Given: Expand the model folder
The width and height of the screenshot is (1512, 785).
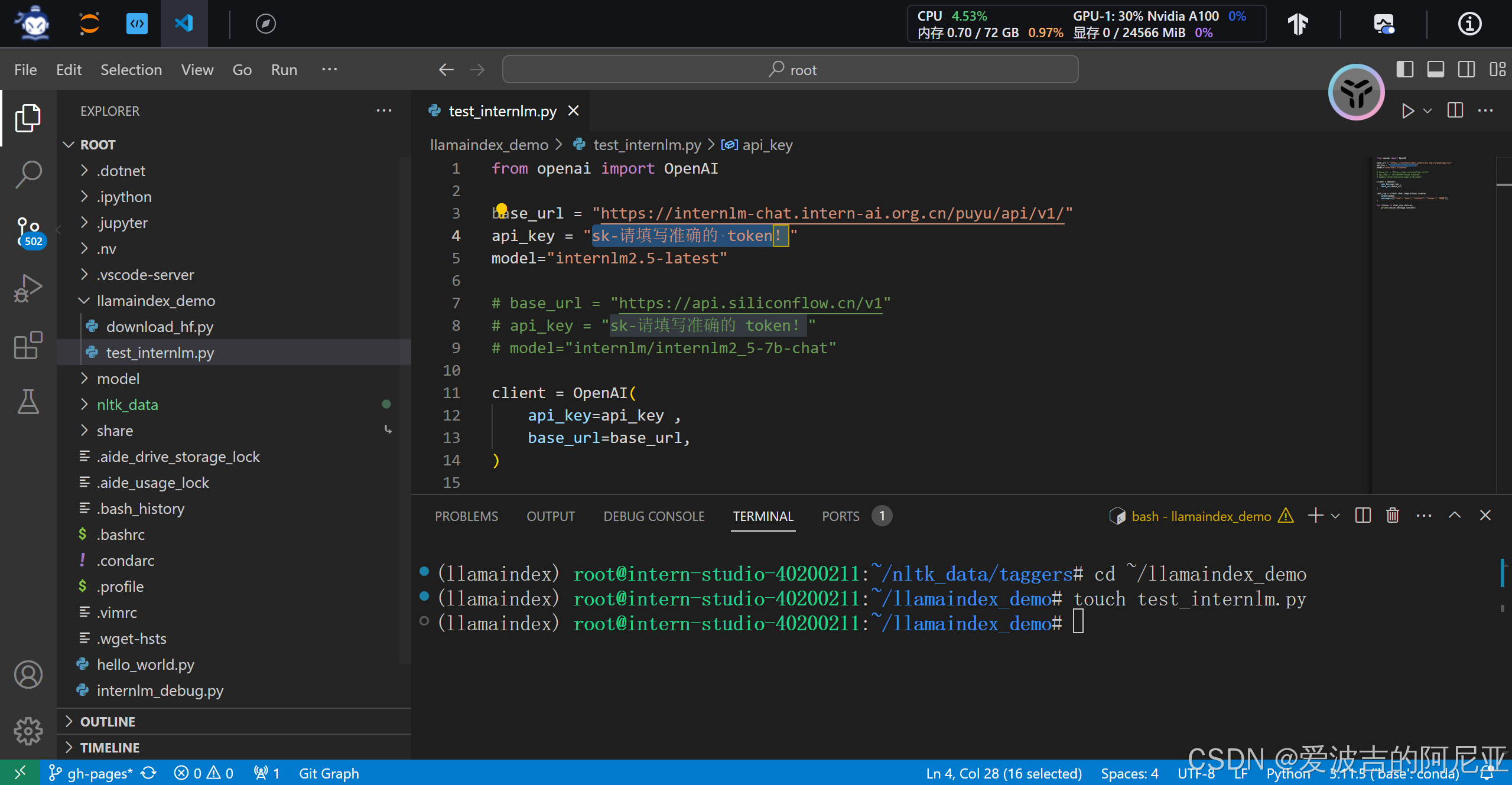Looking at the screenshot, I should (x=118, y=379).
